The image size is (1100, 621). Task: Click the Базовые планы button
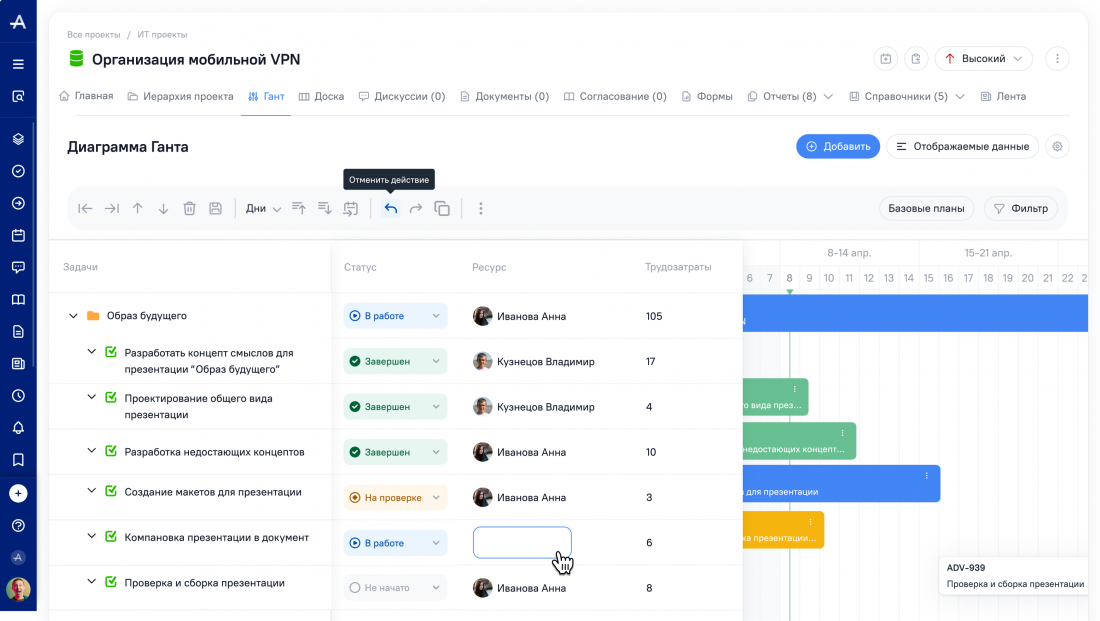(927, 209)
